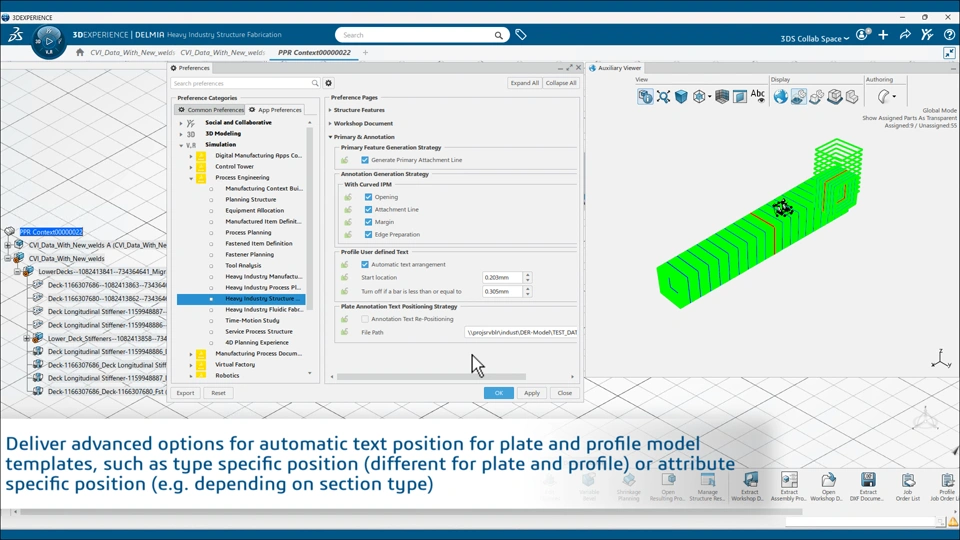Viewport: 960px width, 540px height.
Task: Select the last Display part icon
Action: (x=852, y=97)
